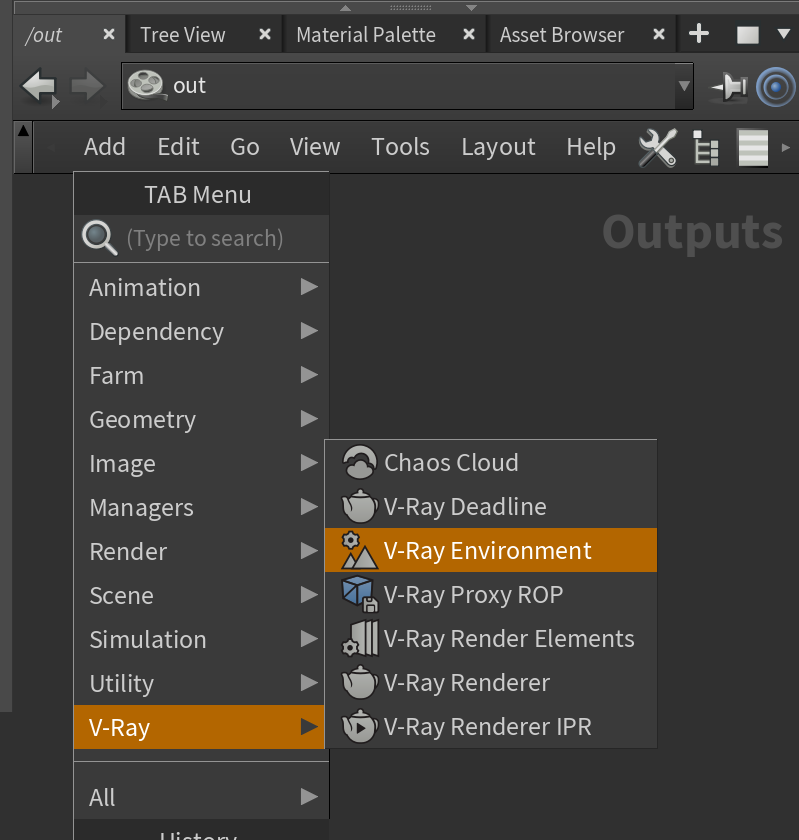The width and height of the screenshot is (799, 840).
Task: Choose V-Ray Render Elements node
Action: tap(491, 638)
